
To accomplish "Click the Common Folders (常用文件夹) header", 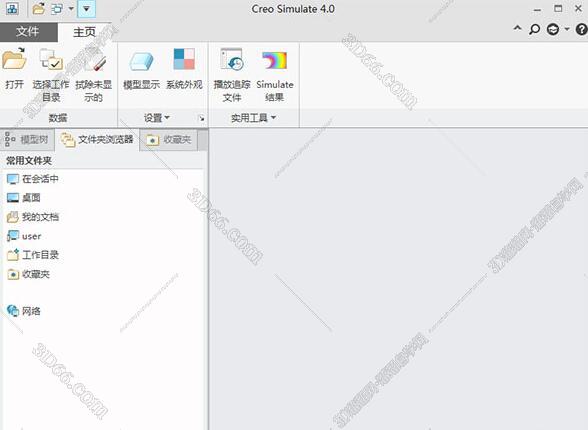I will pos(28,160).
